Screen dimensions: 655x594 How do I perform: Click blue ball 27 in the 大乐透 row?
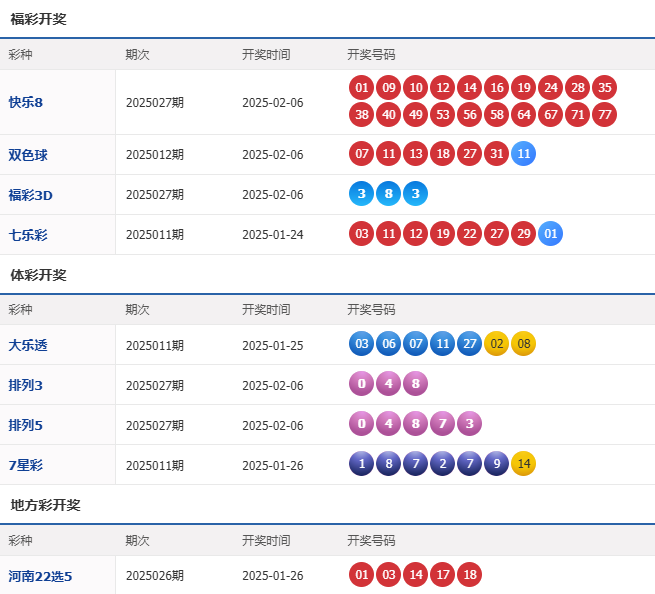[470, 344]
